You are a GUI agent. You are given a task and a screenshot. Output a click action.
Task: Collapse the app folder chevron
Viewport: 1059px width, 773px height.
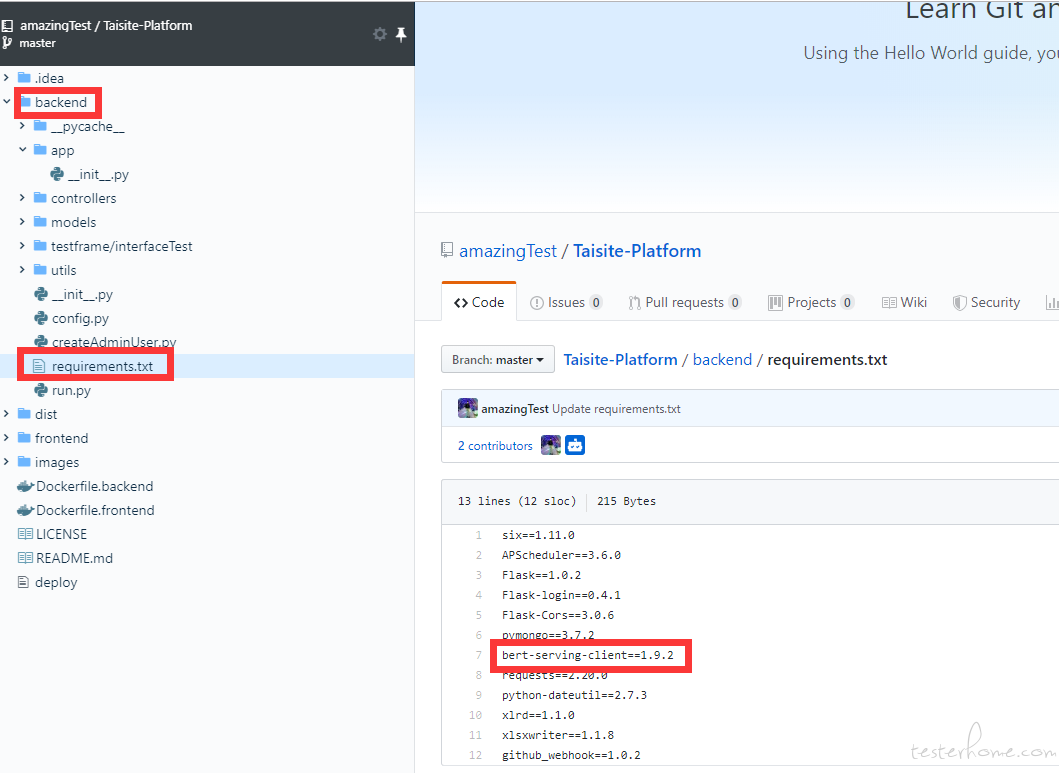[22, 150]
